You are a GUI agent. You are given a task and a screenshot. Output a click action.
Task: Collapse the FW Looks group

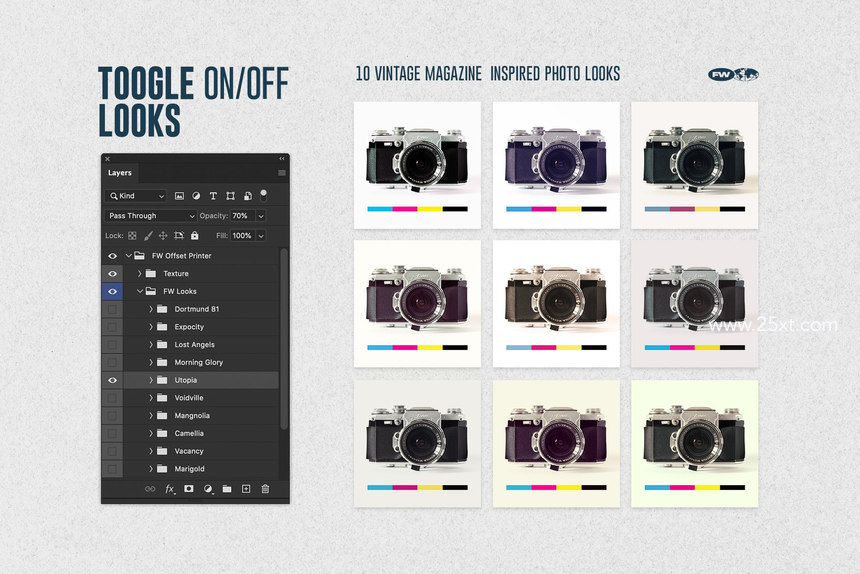pyautogui.click(x=140, y=291)
